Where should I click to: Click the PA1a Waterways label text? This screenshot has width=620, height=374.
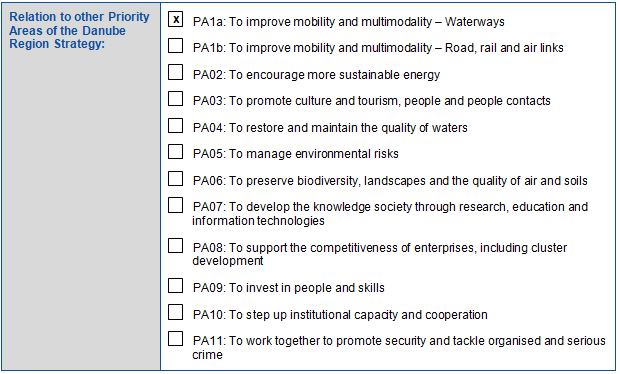click(348, 22)
